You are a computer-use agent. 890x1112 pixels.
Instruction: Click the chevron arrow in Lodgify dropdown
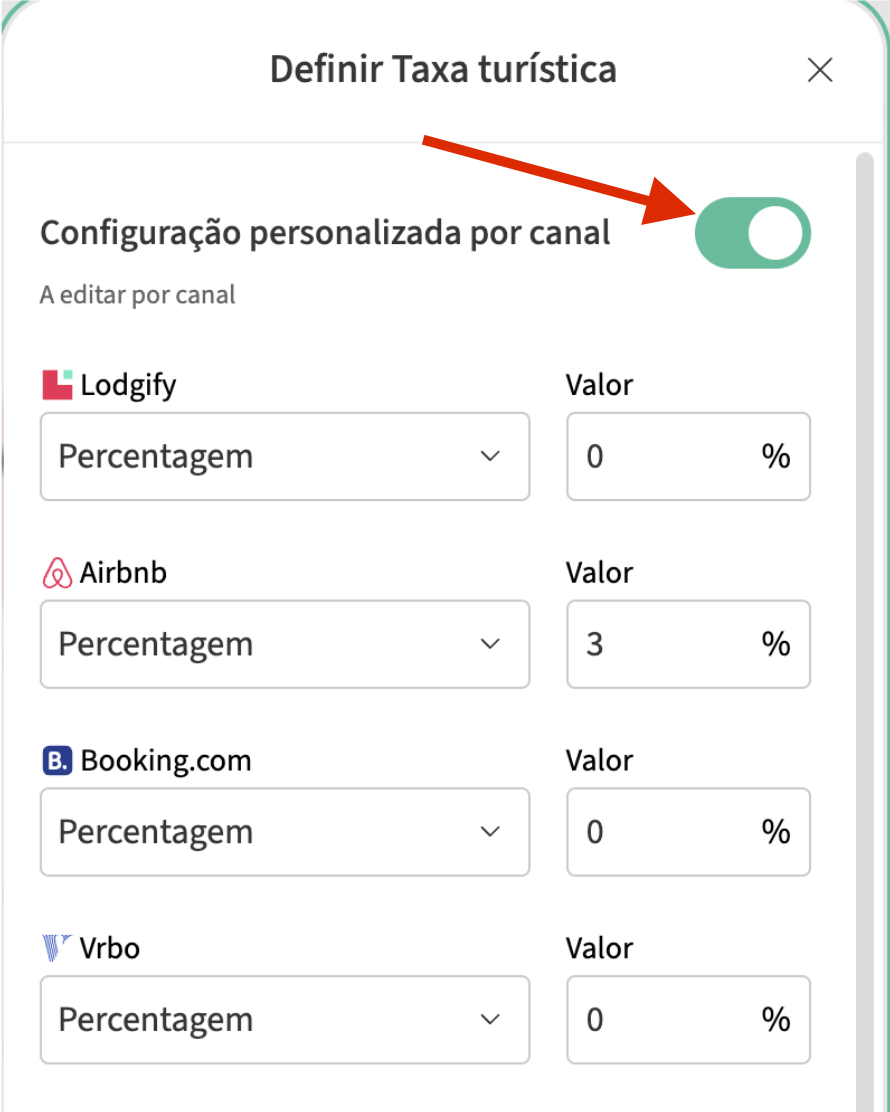(x=490, y=457)
